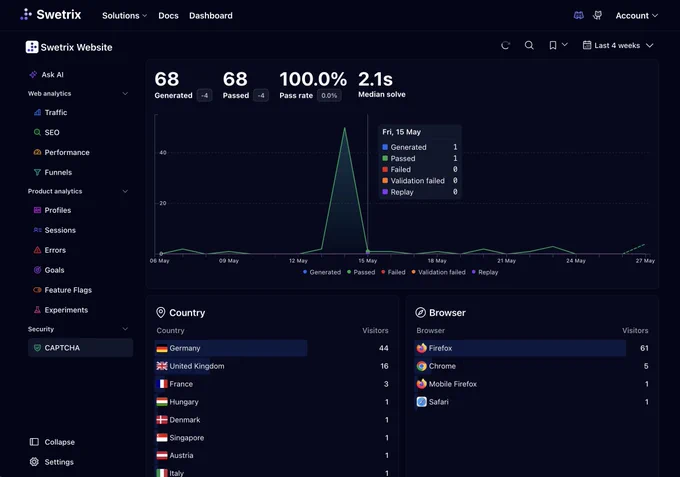Click the CAPTCHA shield icon
Image resolution: width=680 pixels, height=477 pixels.
click(x=37, y=348)
